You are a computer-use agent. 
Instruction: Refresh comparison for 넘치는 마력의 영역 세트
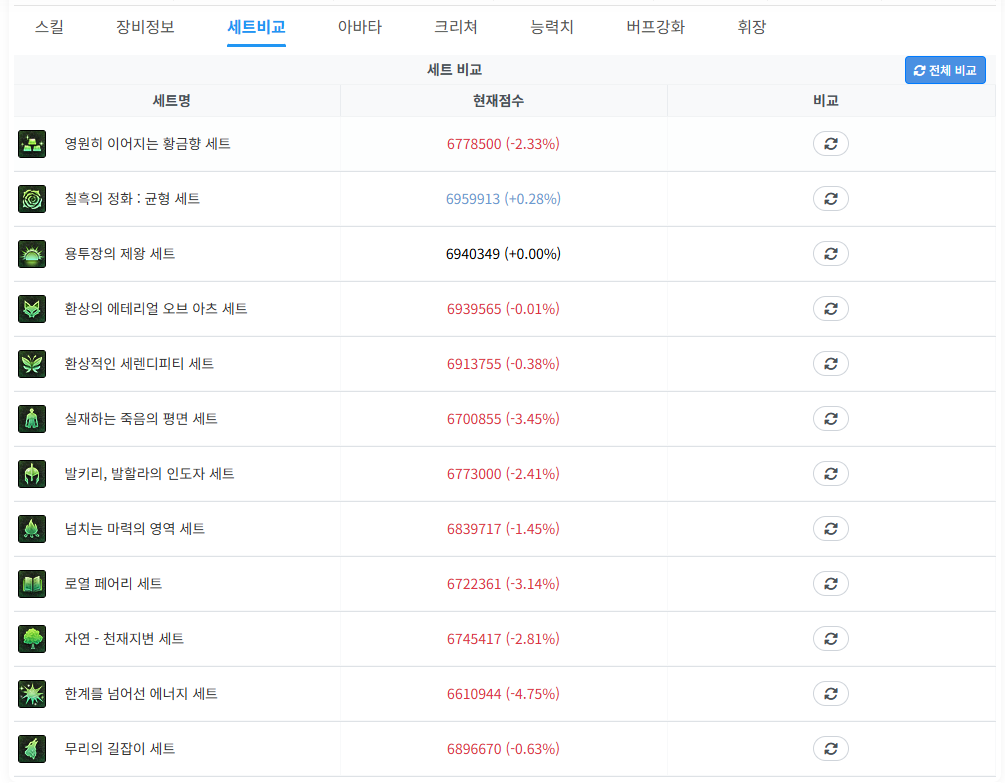[830, 529]
